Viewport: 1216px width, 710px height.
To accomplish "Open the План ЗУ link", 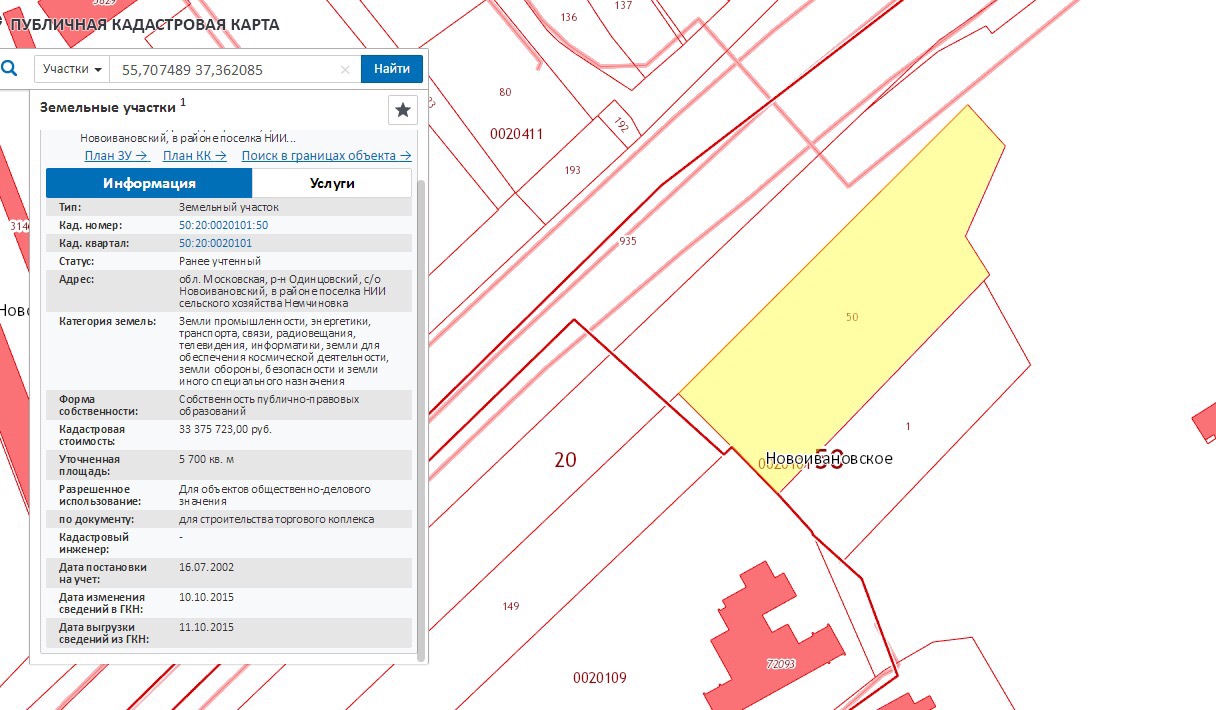I will tap(116, 155).
